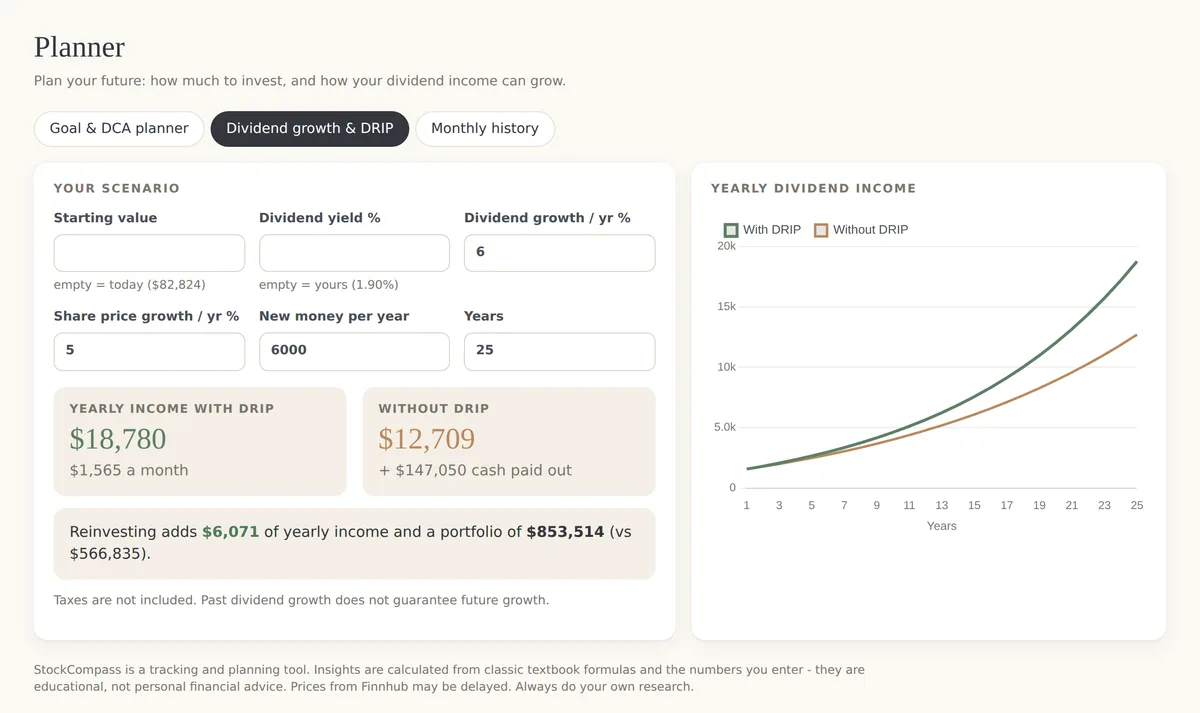The width and height of the screenshot is (1200, 713).
Task: Focus the Dividend yield % field
Action: 354,253
